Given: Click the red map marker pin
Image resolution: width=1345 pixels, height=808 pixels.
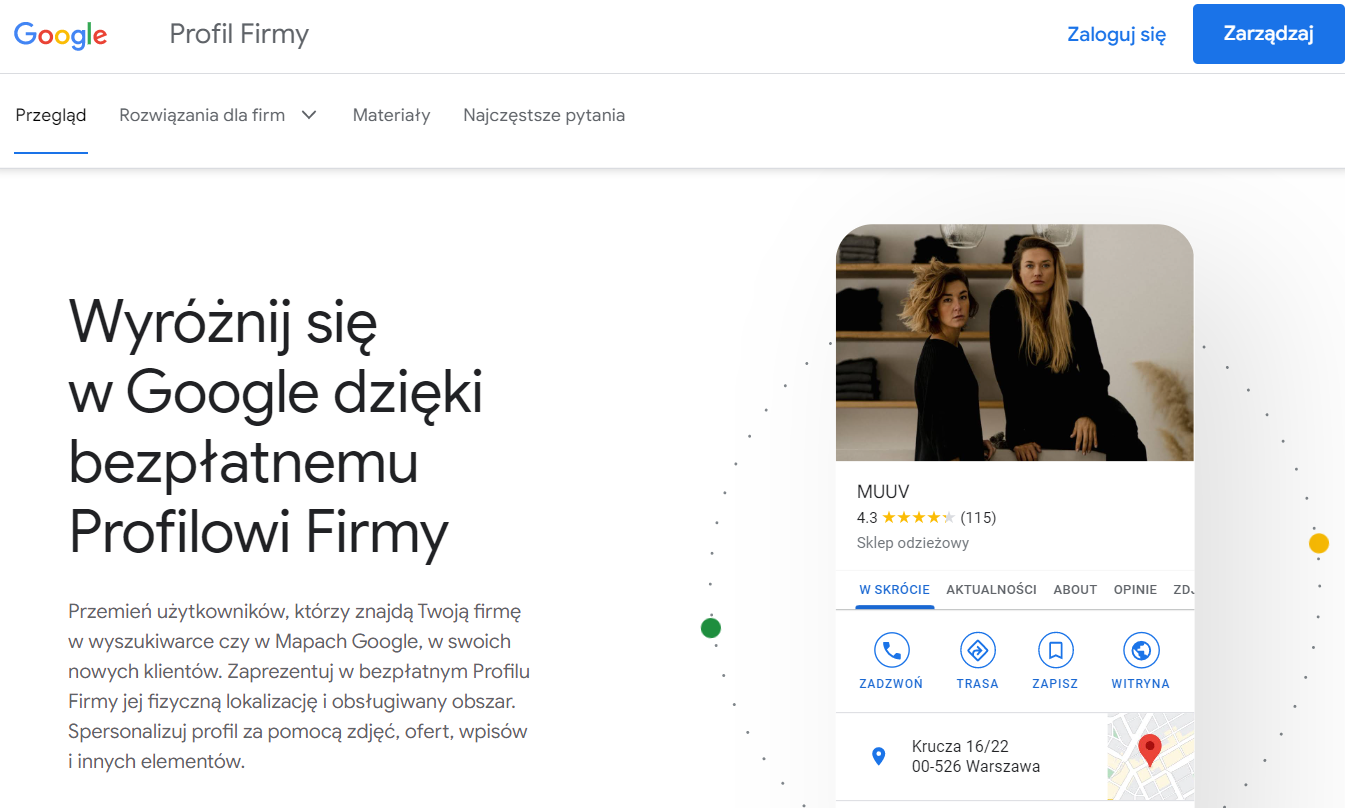Looking at the screenshot, I should tap(1150, 749).
